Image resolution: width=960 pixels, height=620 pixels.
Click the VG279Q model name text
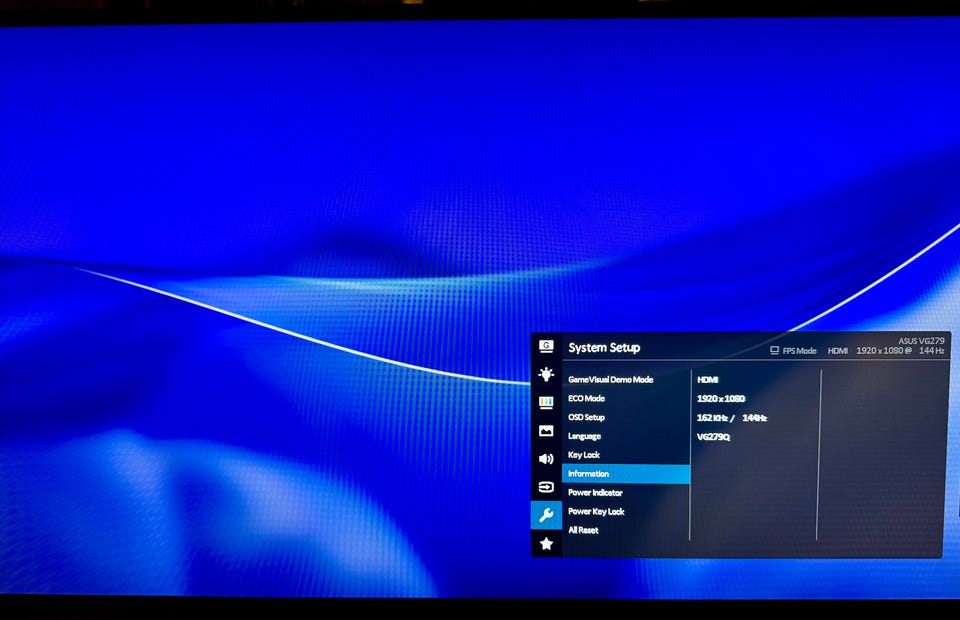tap(714, 437)
